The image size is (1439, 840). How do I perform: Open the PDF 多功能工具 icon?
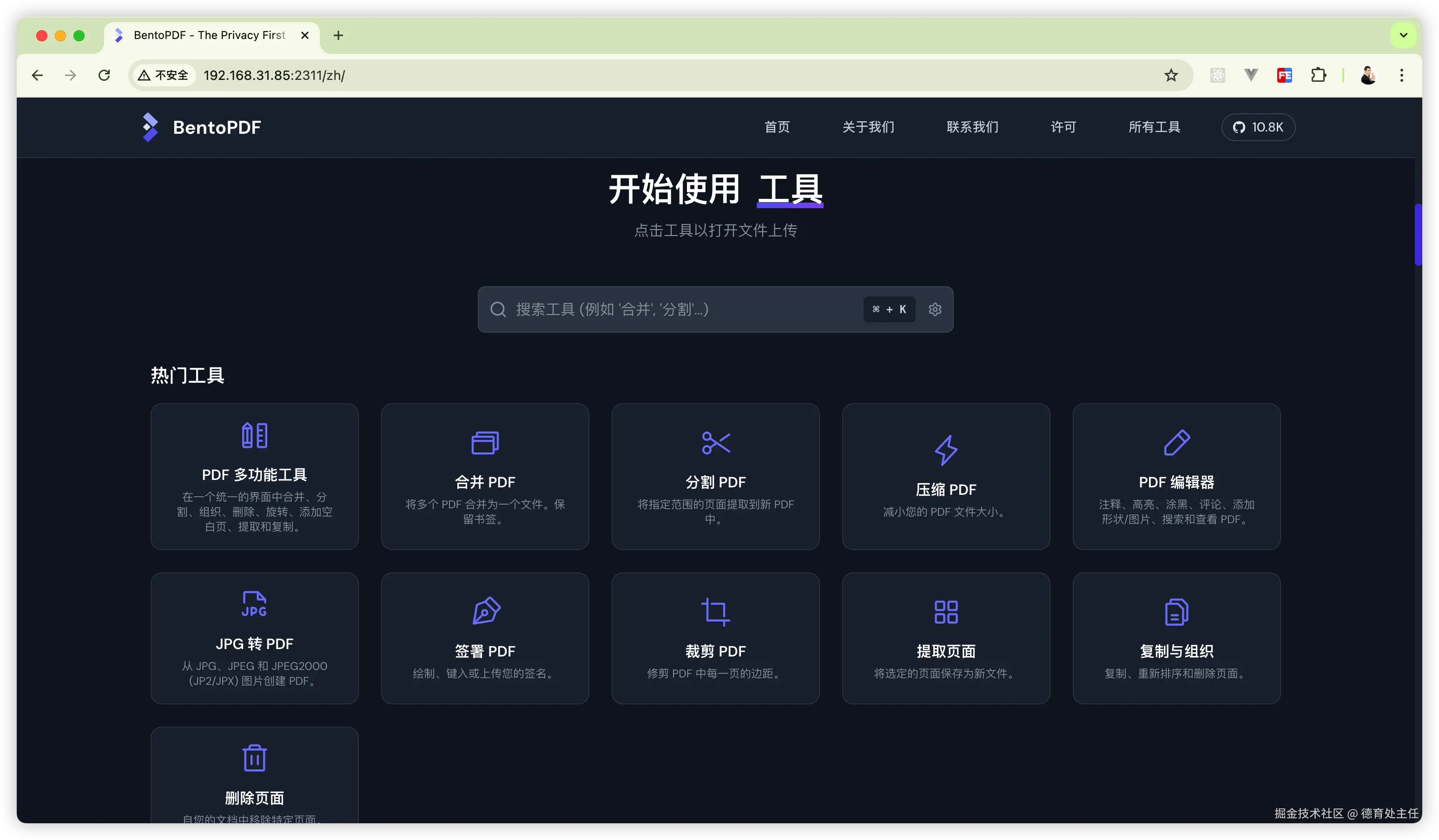254,435
